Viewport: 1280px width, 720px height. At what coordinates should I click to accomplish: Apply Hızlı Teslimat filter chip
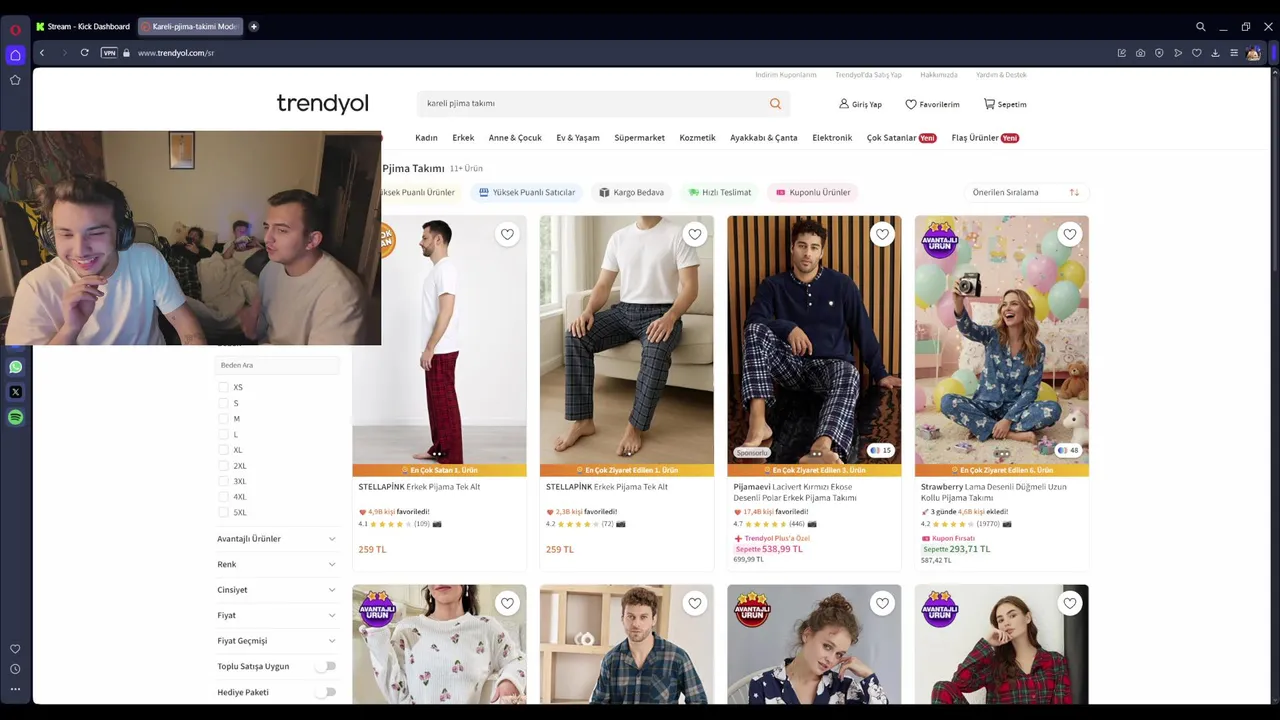click(720, 192)
